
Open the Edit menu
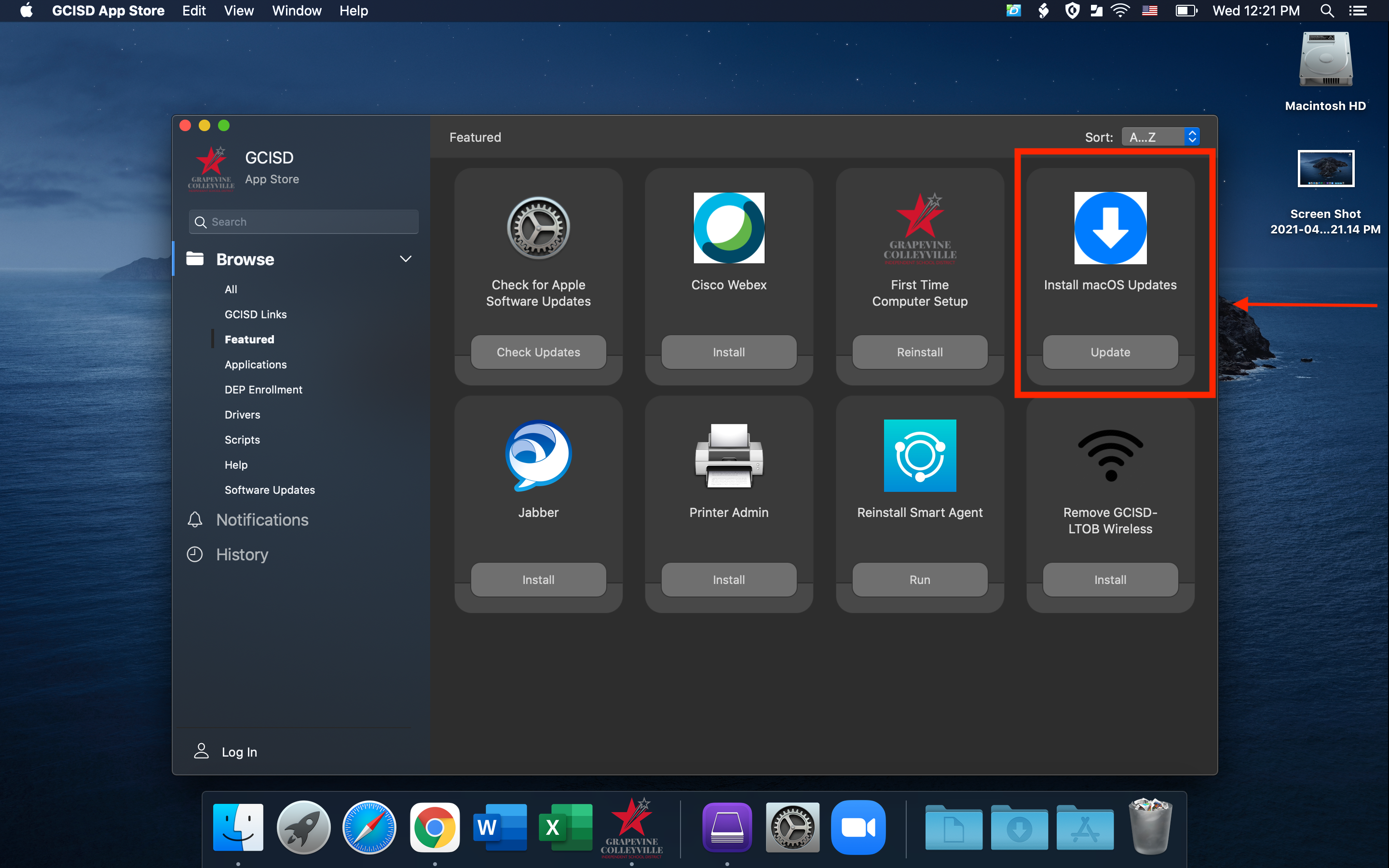194,11
